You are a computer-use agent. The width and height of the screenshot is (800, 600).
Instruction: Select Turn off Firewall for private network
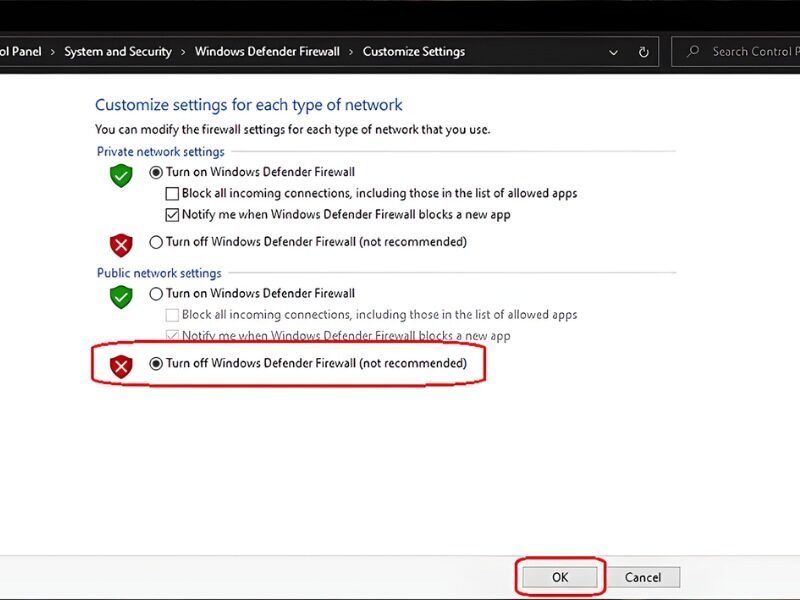[156, 242]
